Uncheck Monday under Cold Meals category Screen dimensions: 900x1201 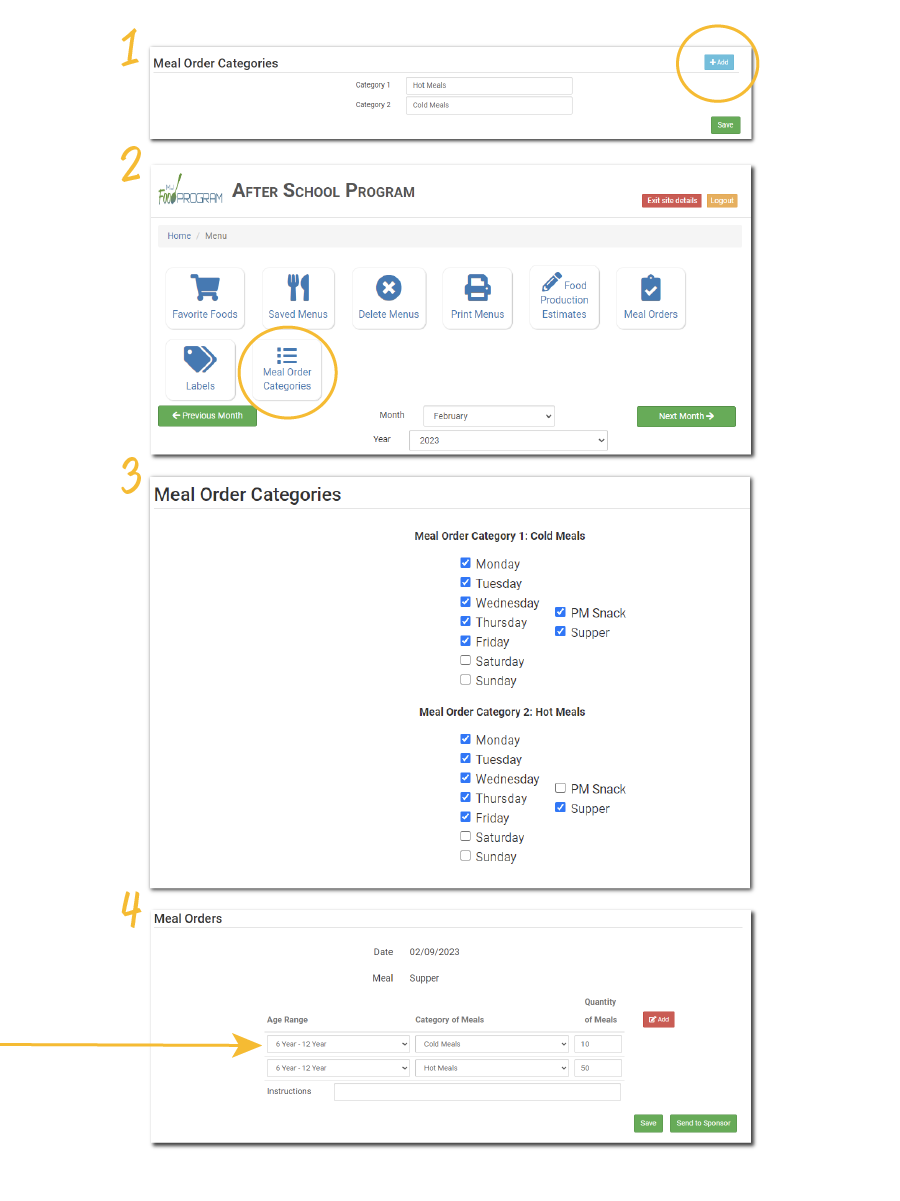tap(466, 564)
